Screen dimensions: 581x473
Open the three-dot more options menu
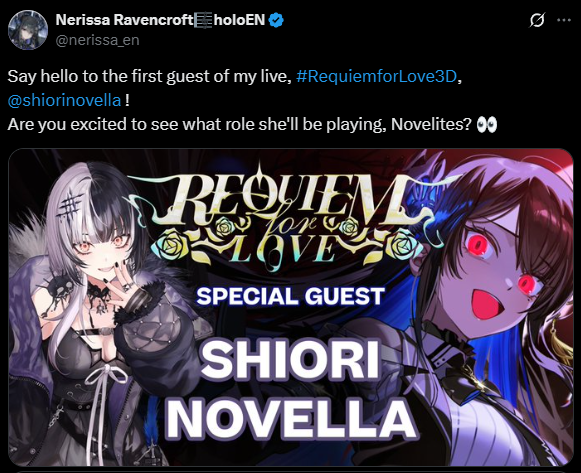(564, 20)
